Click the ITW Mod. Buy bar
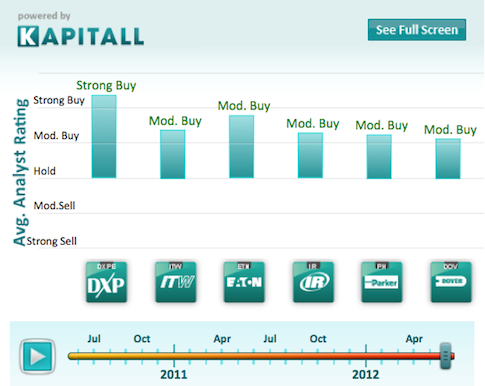Viewport: 485px width, 386px height. [173, 154]
